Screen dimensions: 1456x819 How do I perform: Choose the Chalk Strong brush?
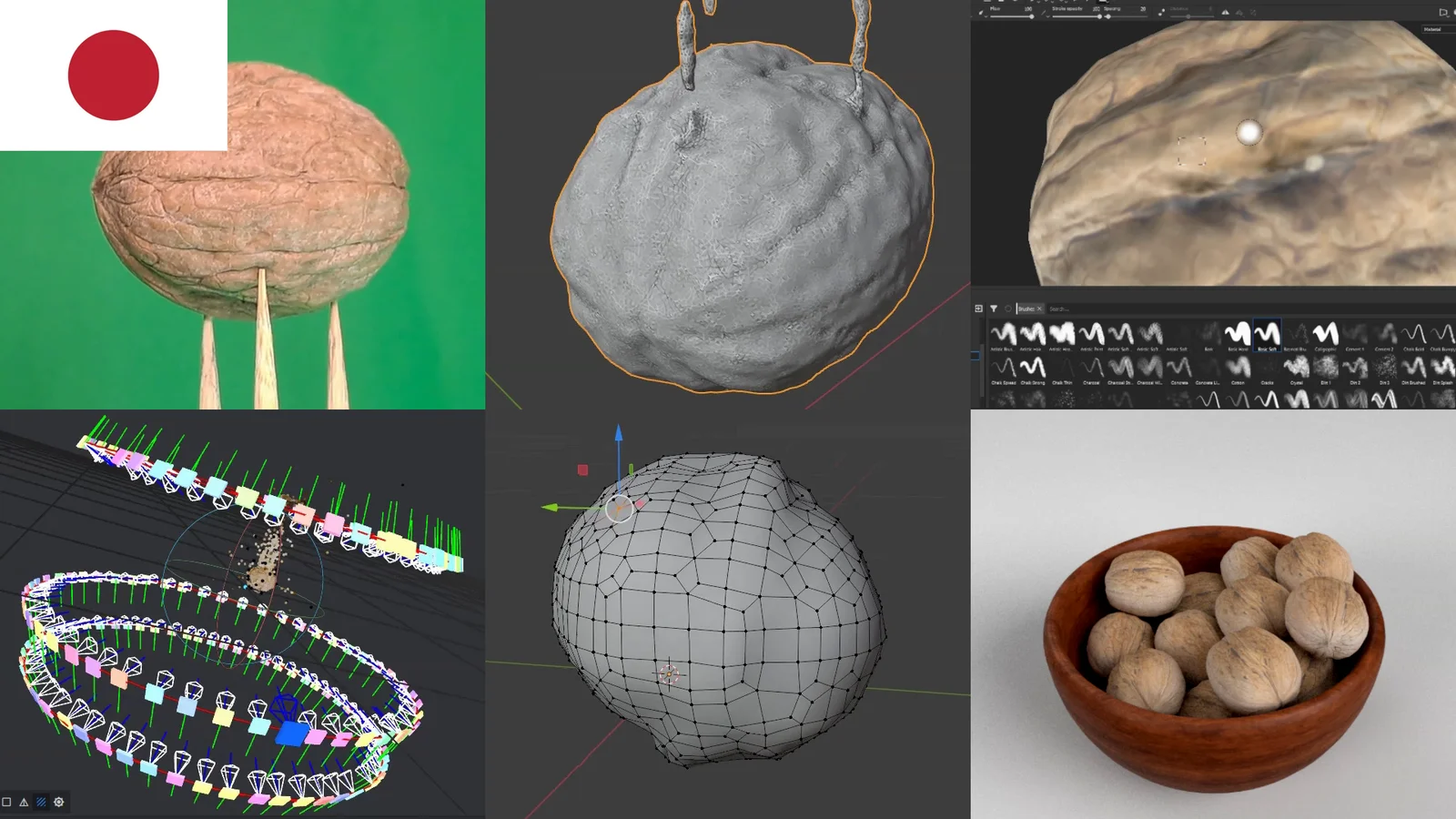[x=1032, y=369]
